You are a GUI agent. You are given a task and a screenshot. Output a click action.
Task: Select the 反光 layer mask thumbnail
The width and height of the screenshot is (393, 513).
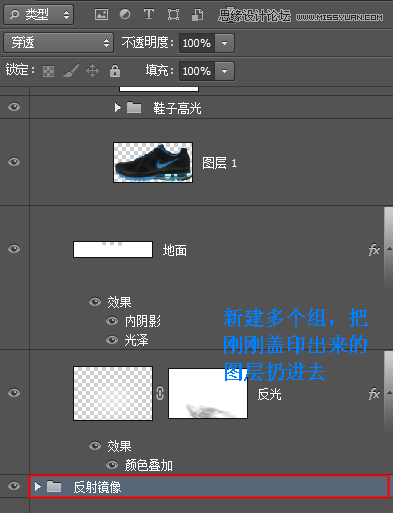click(x=208, y=393)
